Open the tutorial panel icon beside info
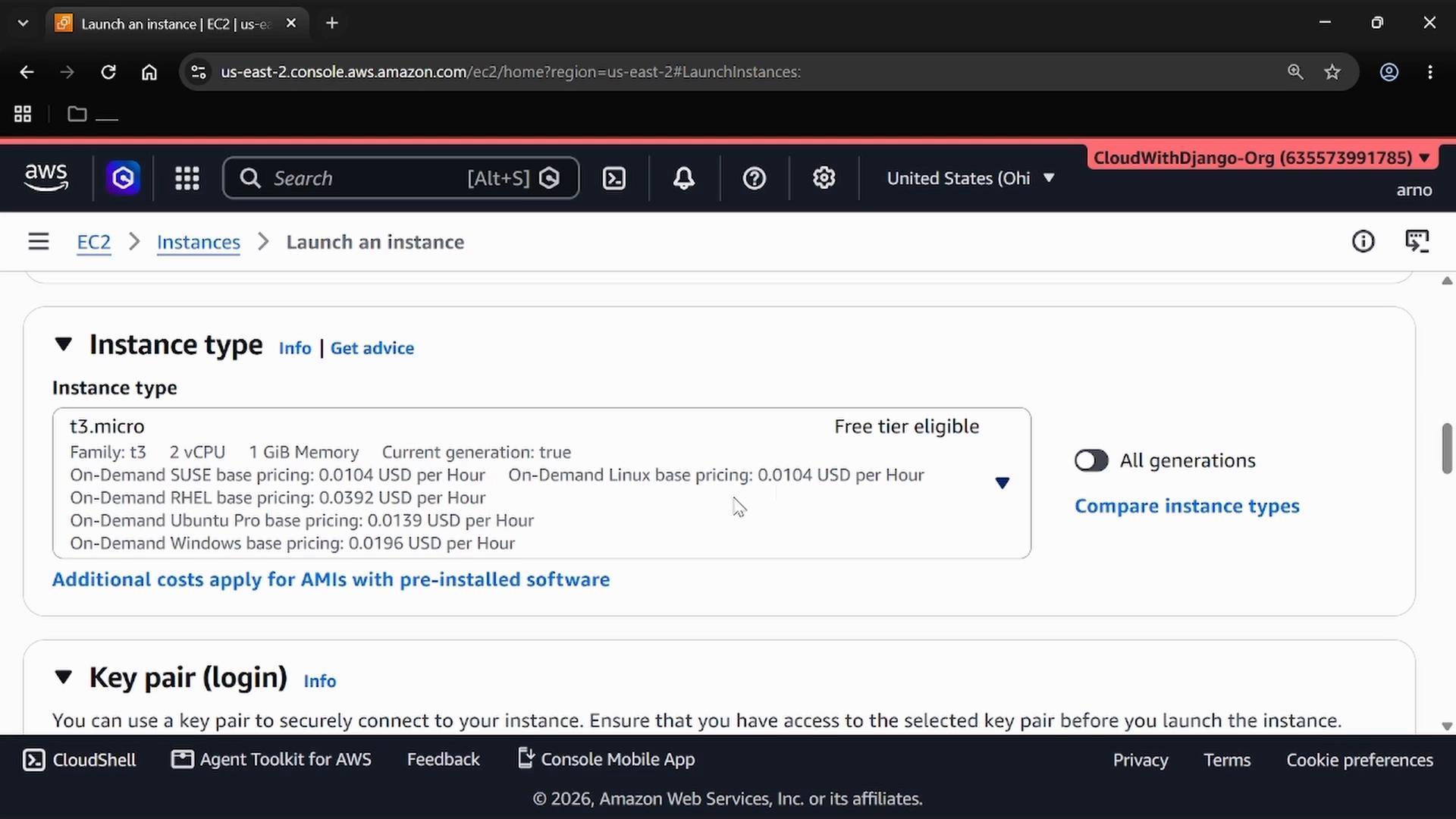 pyautogui.click(x=1417, y=242)
